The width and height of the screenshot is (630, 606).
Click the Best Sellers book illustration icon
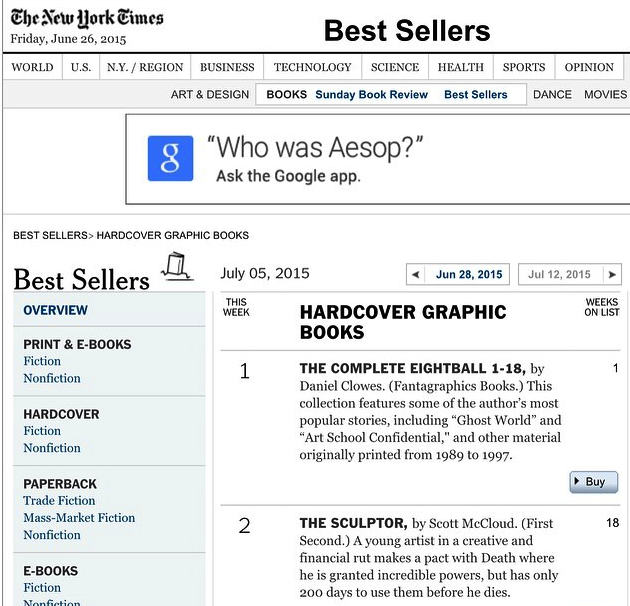tap(178, 266)
